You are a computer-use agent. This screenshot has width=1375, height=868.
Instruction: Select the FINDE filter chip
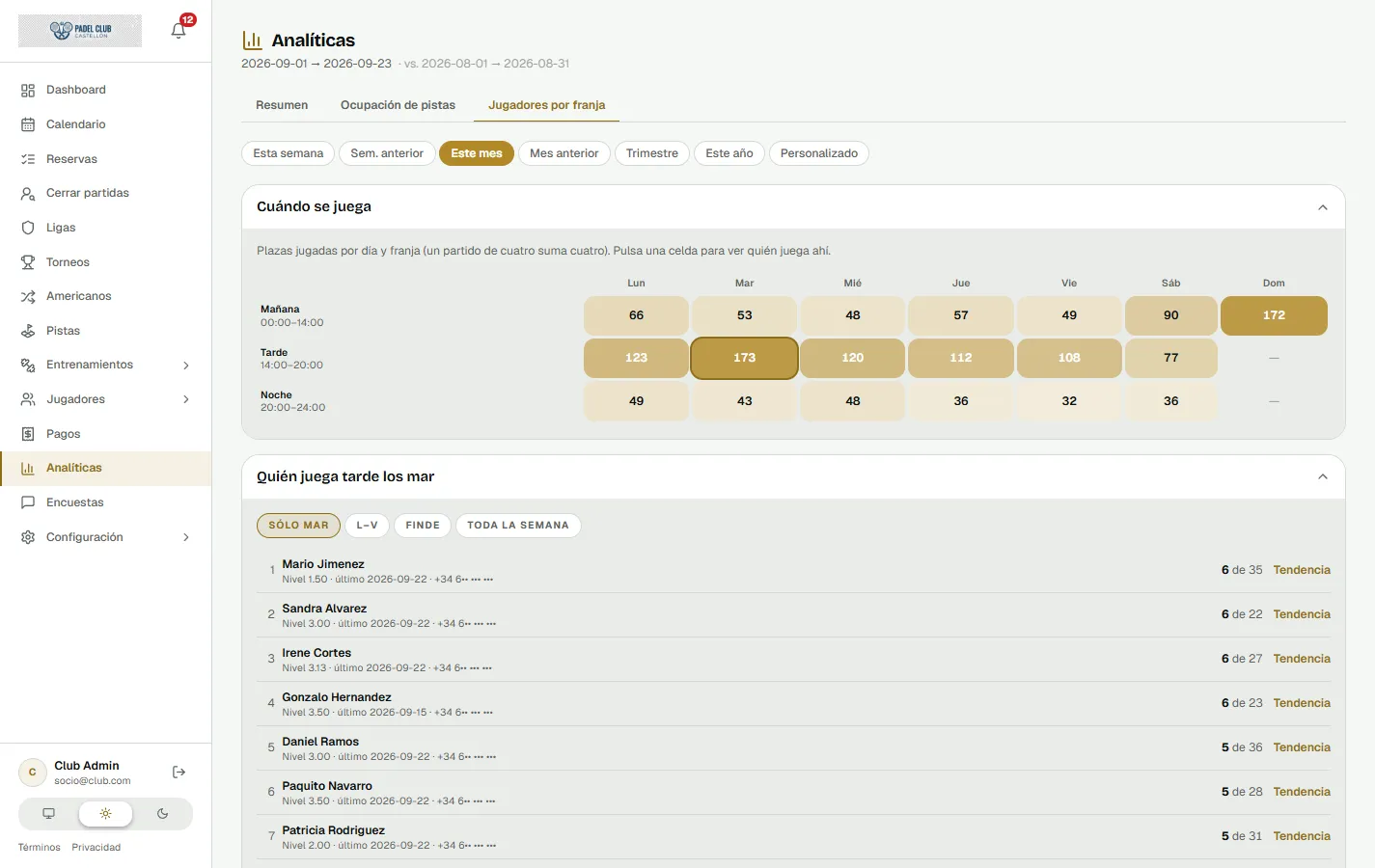(x=423, y=526)
